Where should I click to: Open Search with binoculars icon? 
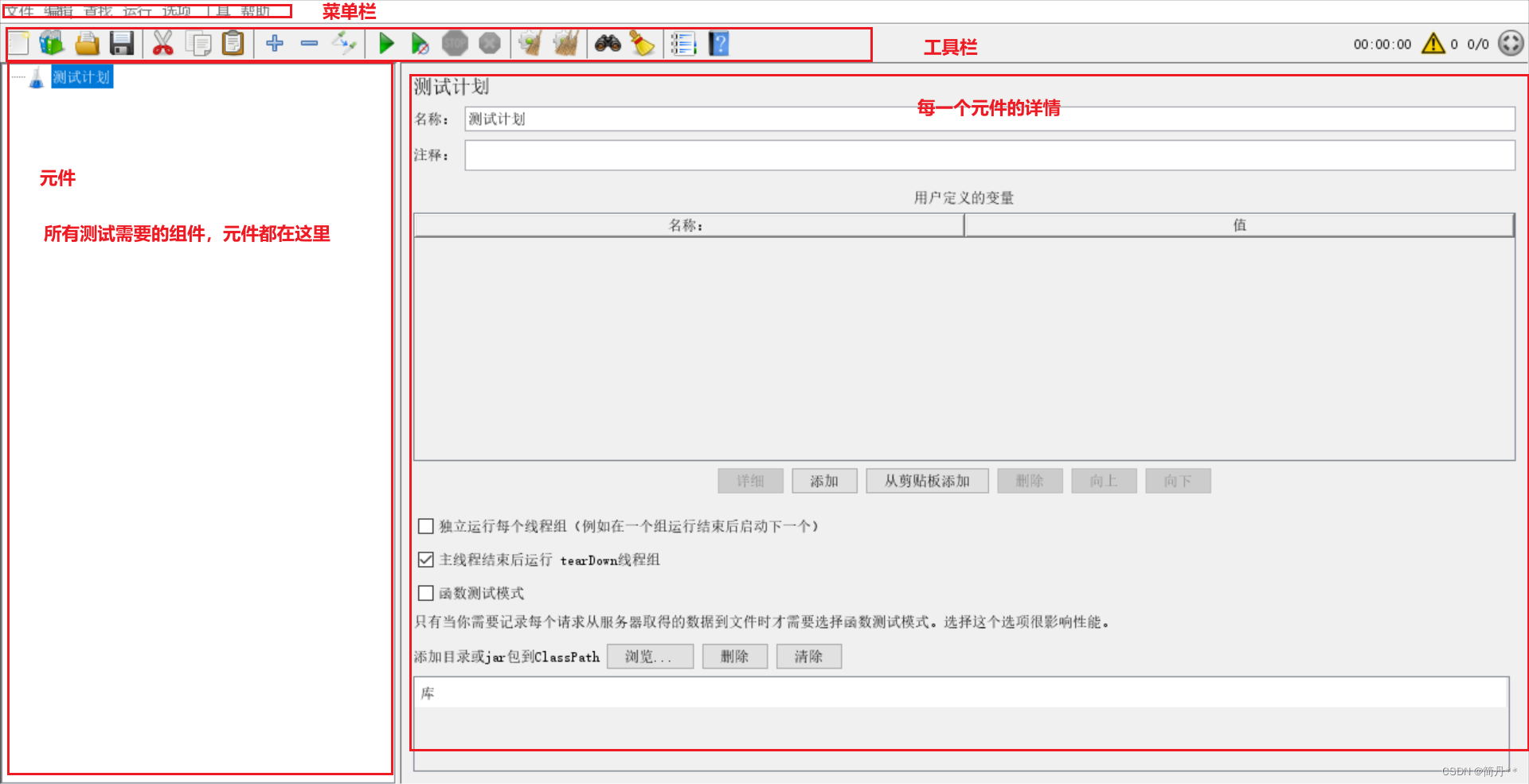[x=608, y=43]
